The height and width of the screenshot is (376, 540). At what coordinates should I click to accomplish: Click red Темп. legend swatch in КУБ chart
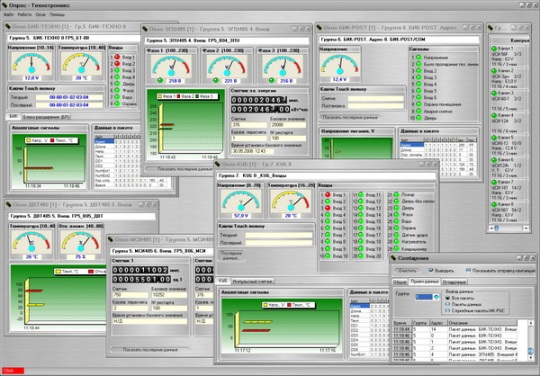[x=289, y=305]
